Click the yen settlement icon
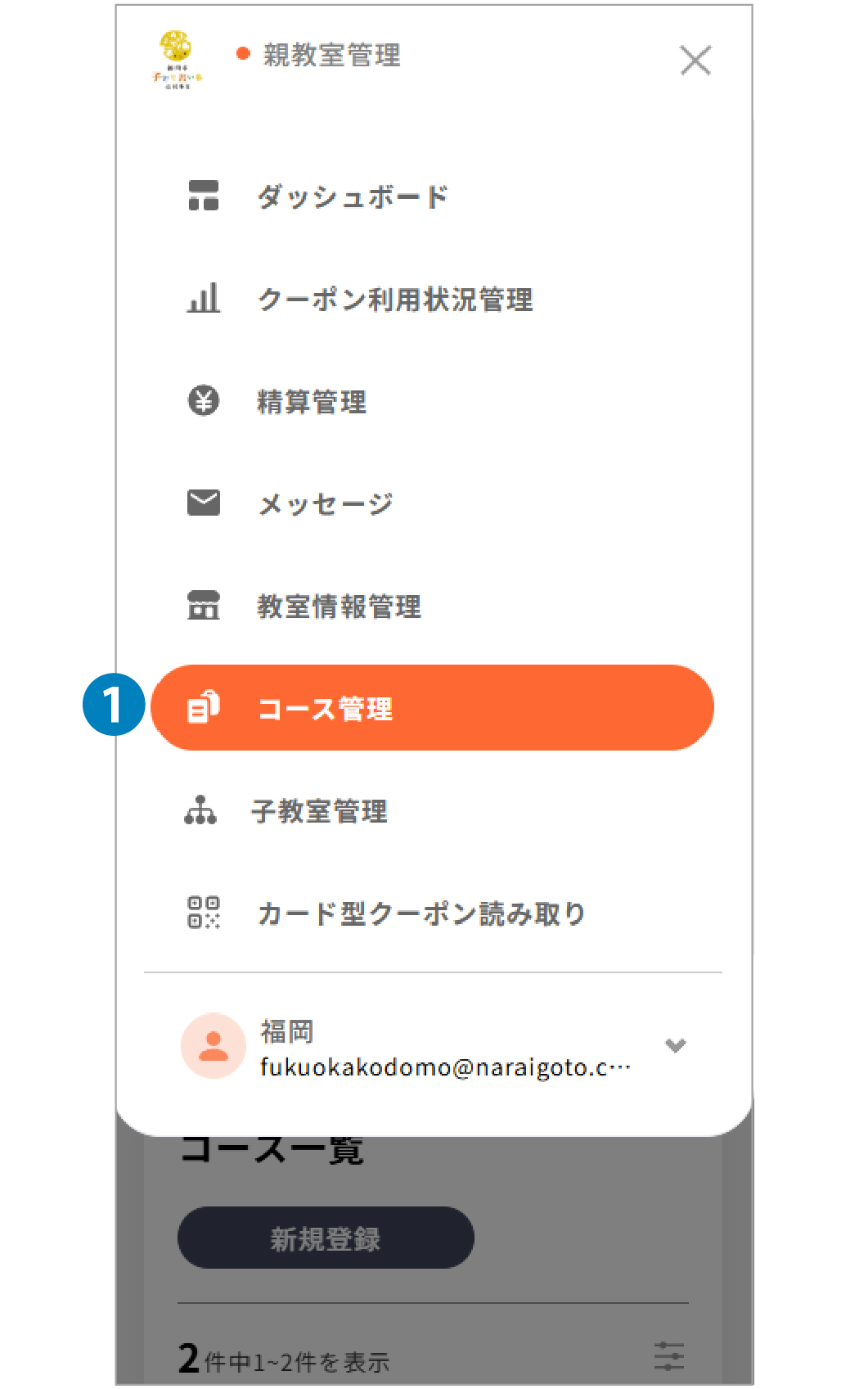Screen dimensions: 868x1389 pos(203,401)
